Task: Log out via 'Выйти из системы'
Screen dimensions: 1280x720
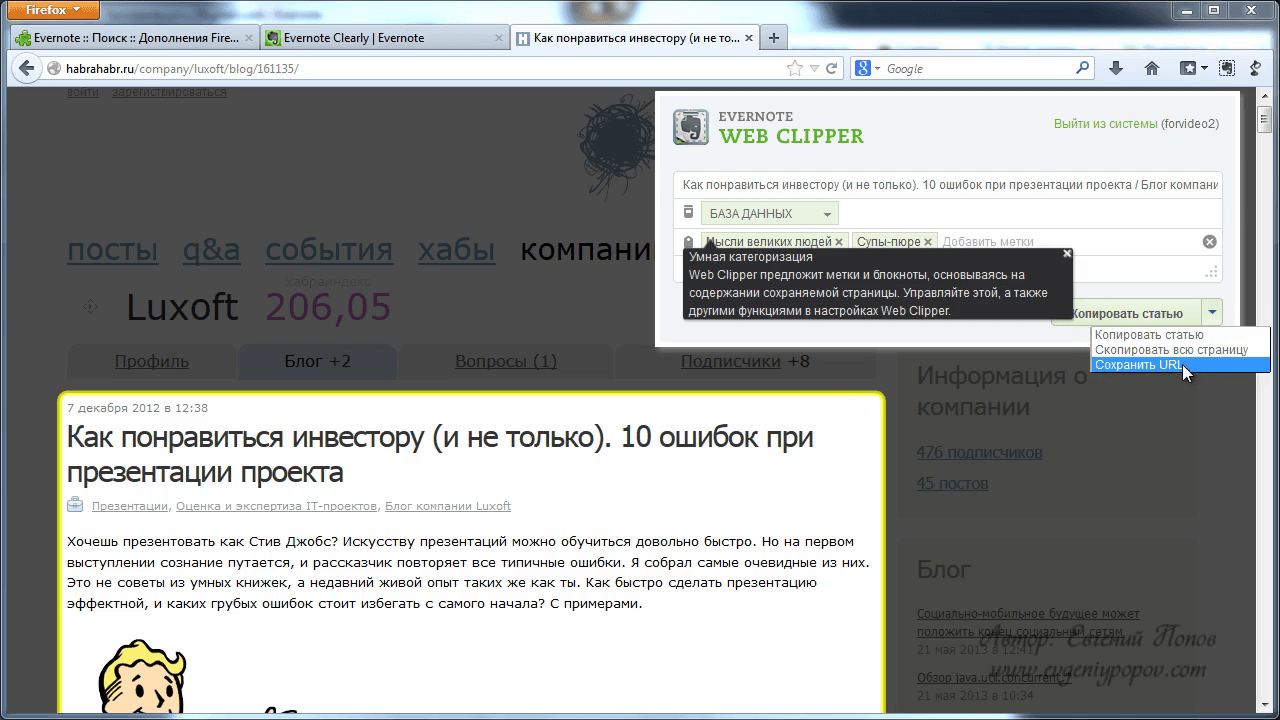Action: (x=1105, y=124)
